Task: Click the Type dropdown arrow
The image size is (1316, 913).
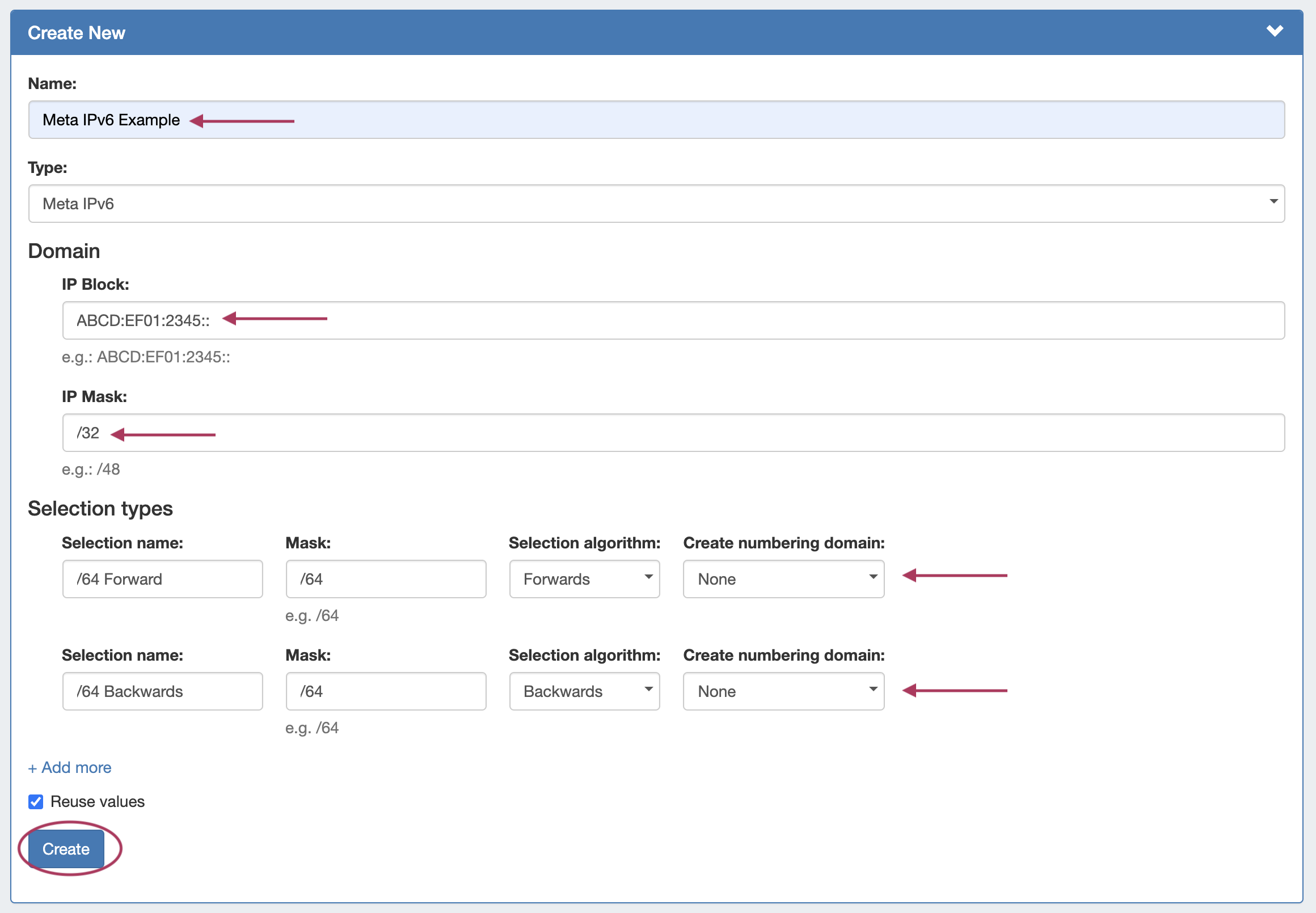Action: point(1273,201)
